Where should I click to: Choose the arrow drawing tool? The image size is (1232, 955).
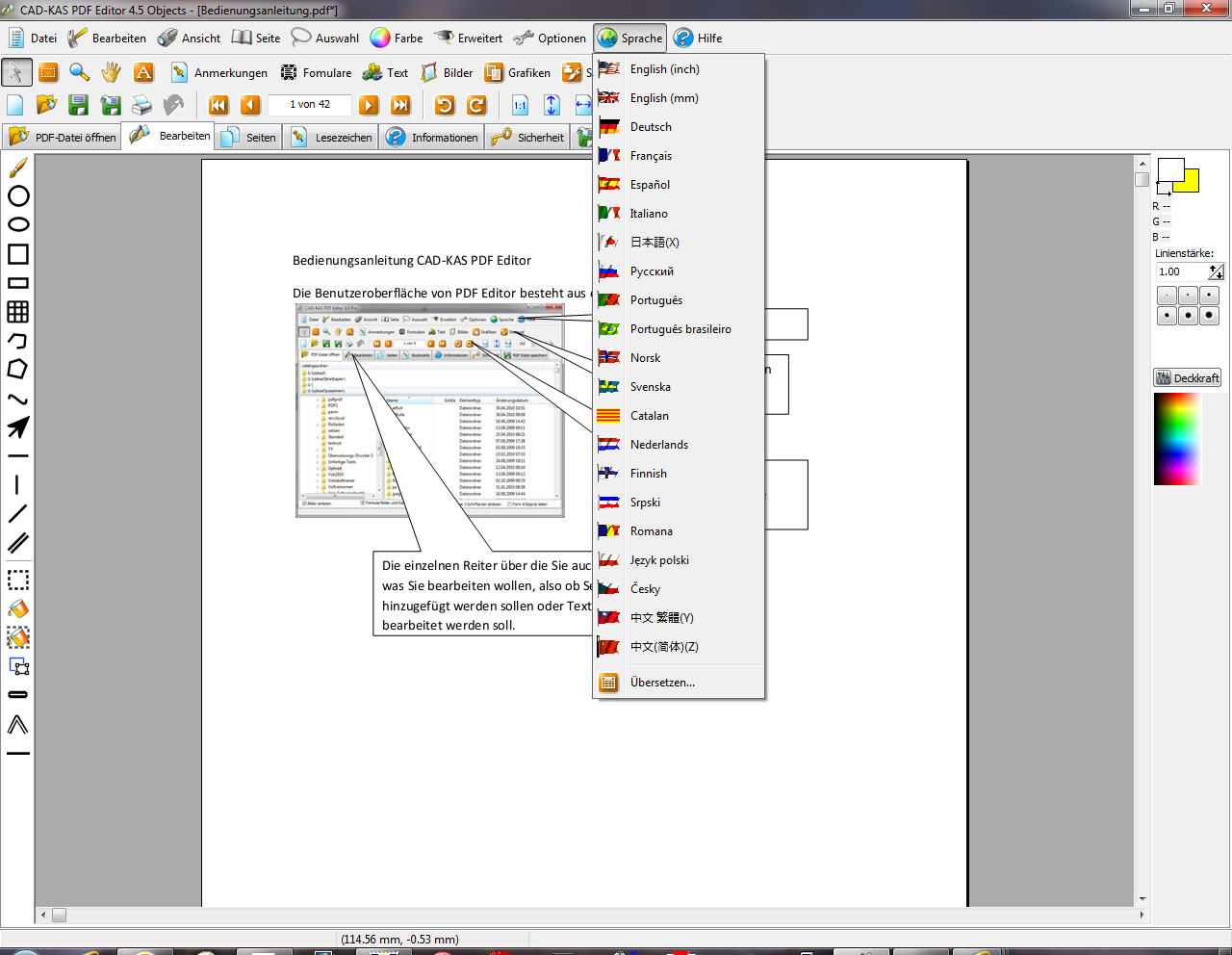click(18, 427)
